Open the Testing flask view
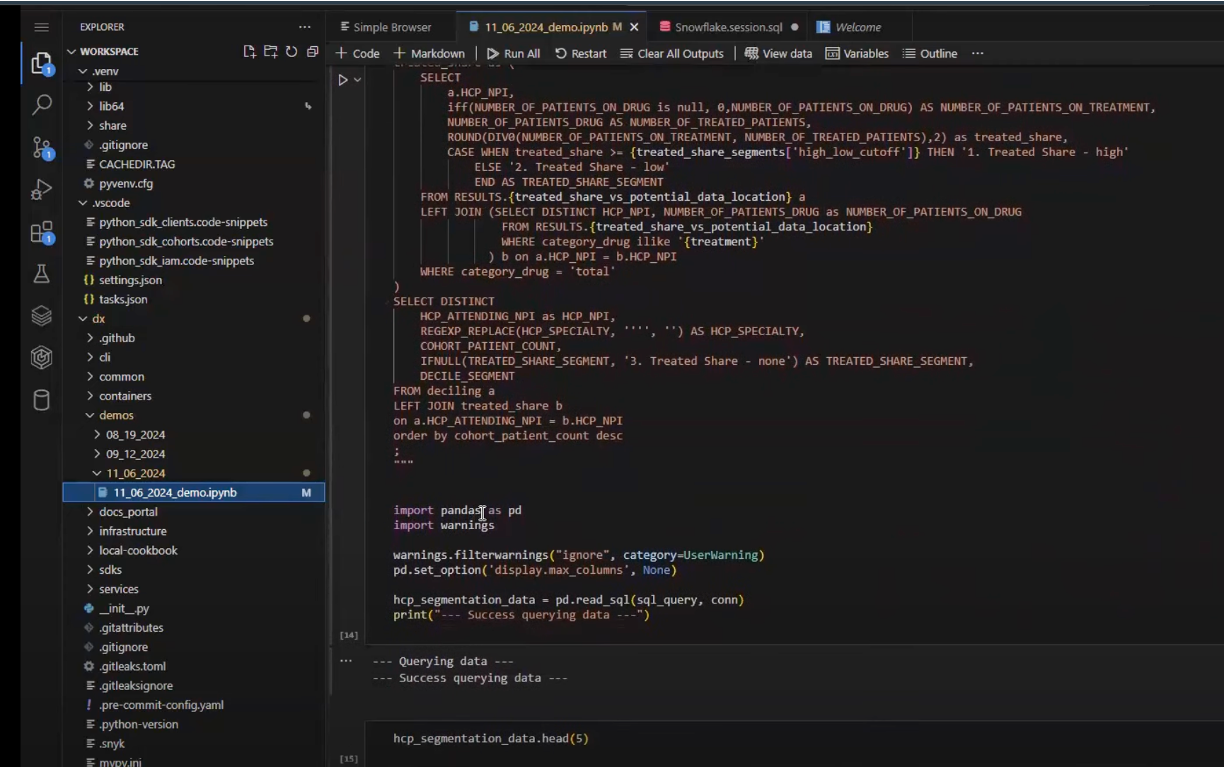The image size is (1224, 768). click(x=41, y=273)
